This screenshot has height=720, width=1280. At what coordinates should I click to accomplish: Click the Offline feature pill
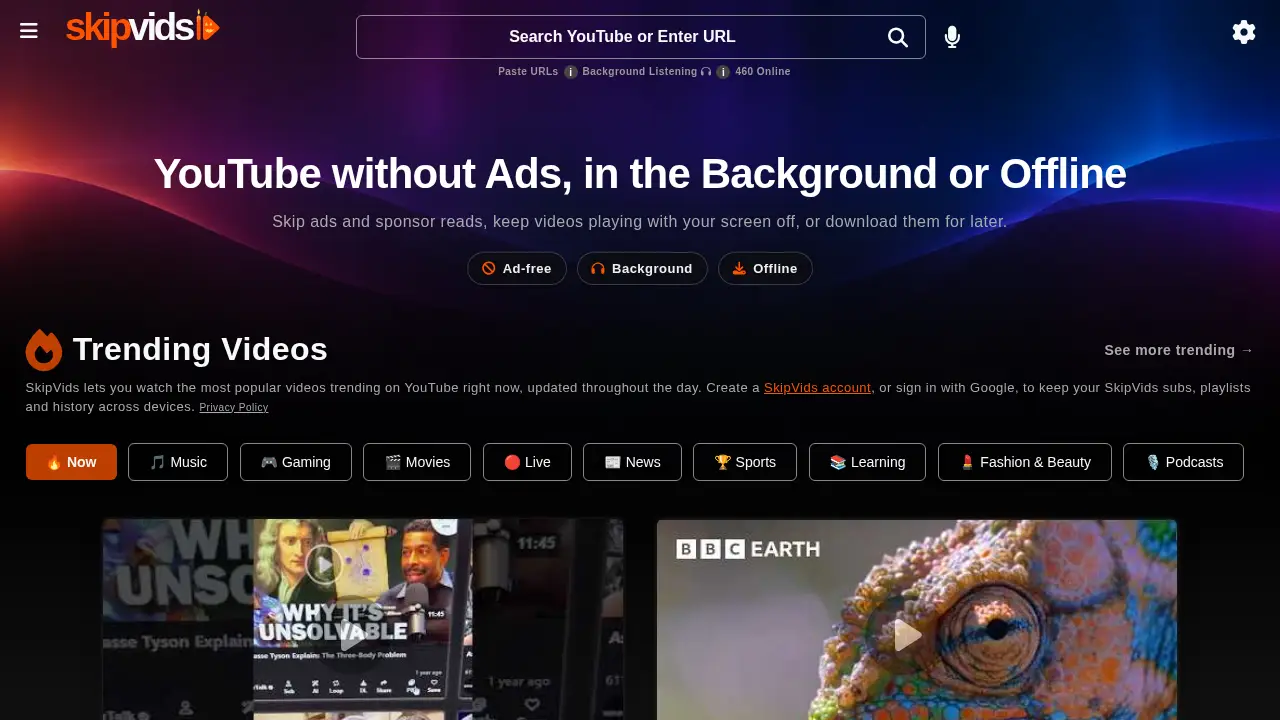click(x=765, y=268)
